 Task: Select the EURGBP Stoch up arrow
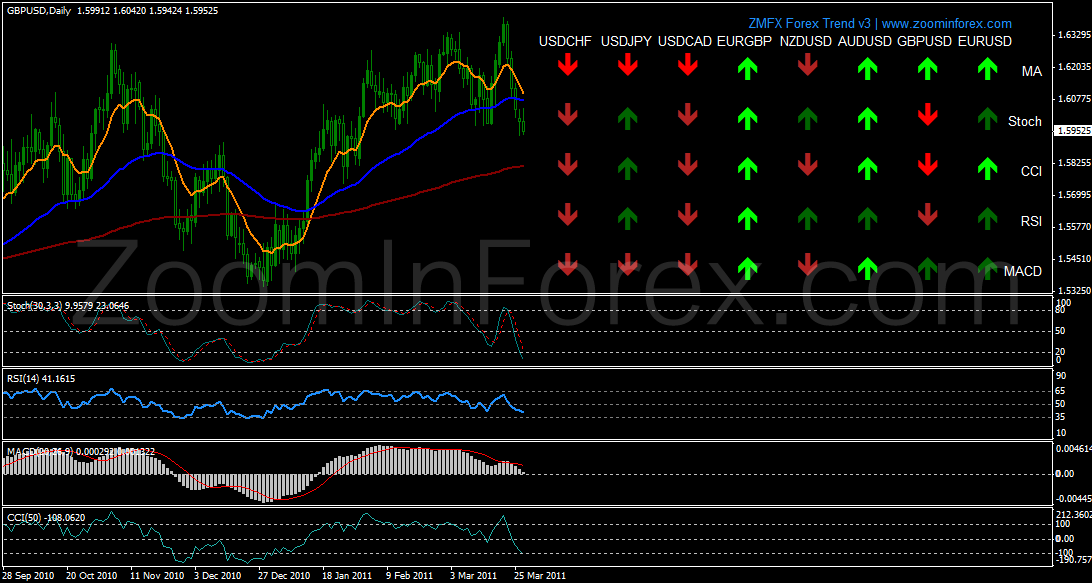point(747,118)
